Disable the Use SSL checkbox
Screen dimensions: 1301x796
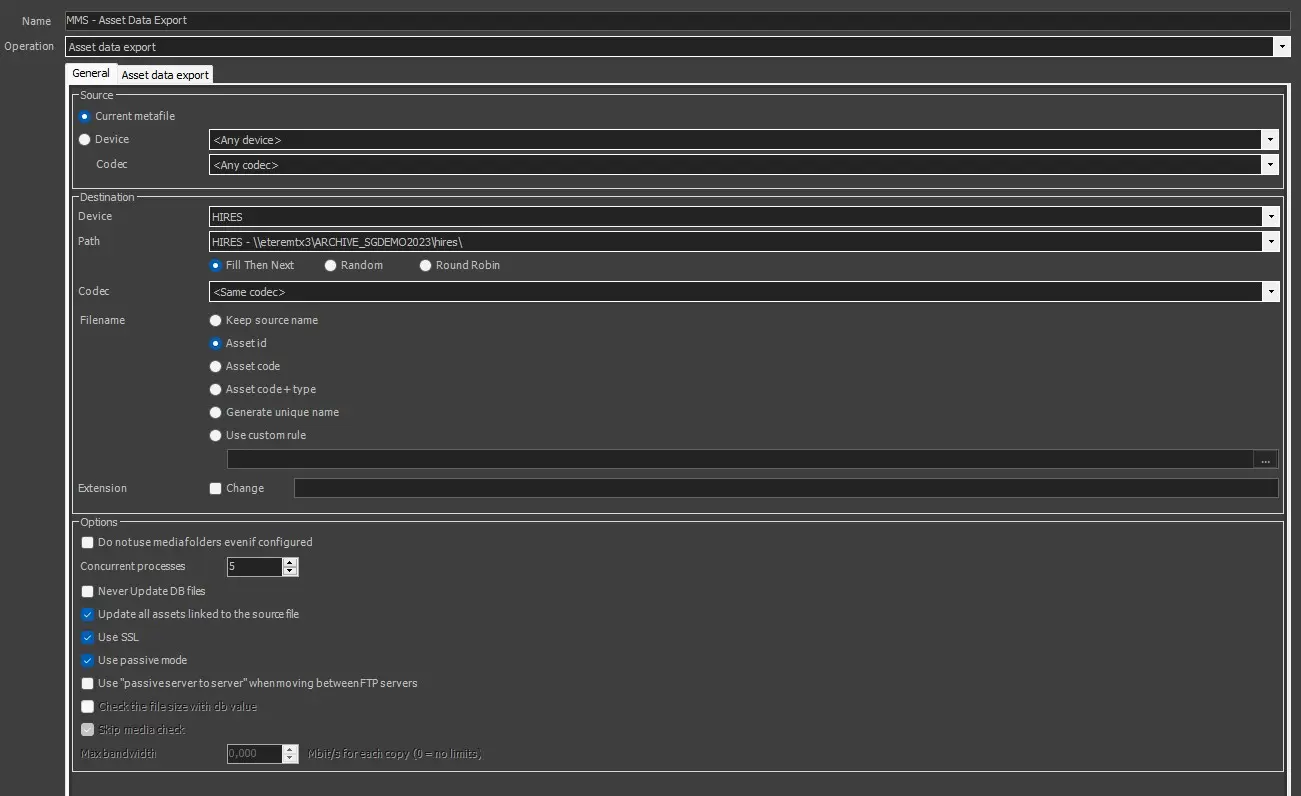[88, 638]
